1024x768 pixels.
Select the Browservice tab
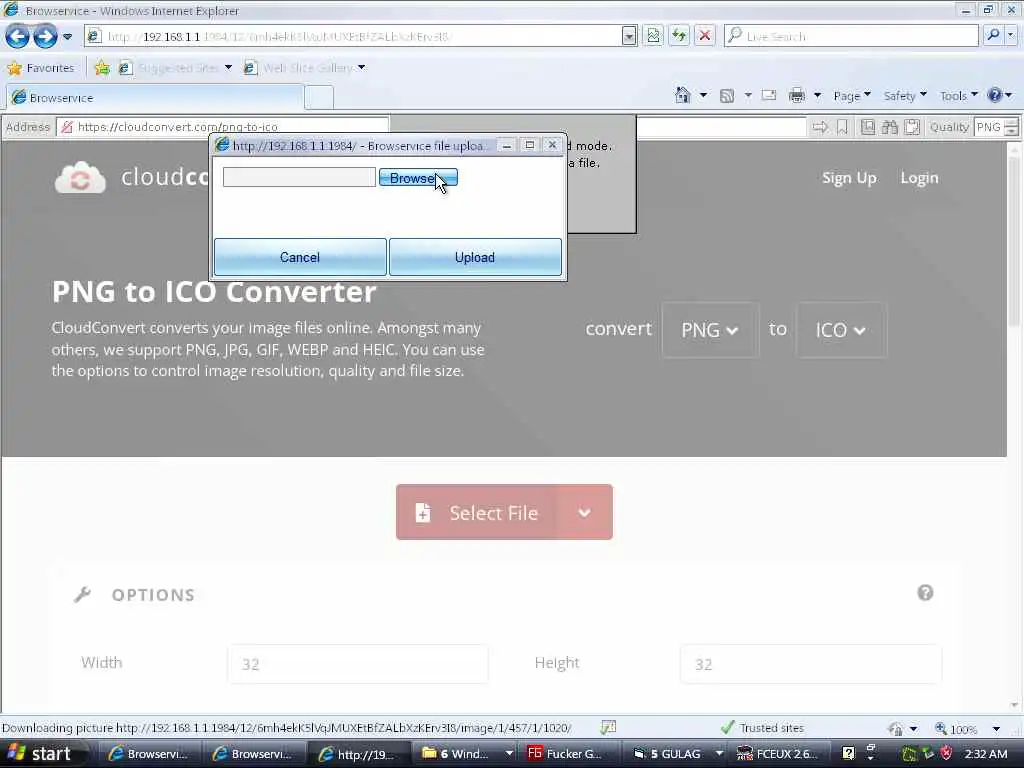[155, 97]
